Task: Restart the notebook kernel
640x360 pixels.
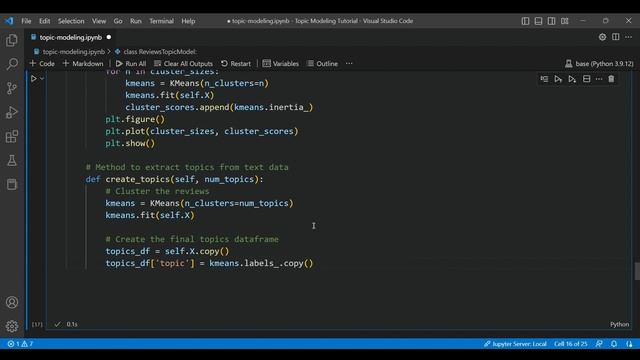Action: [236, 64]
